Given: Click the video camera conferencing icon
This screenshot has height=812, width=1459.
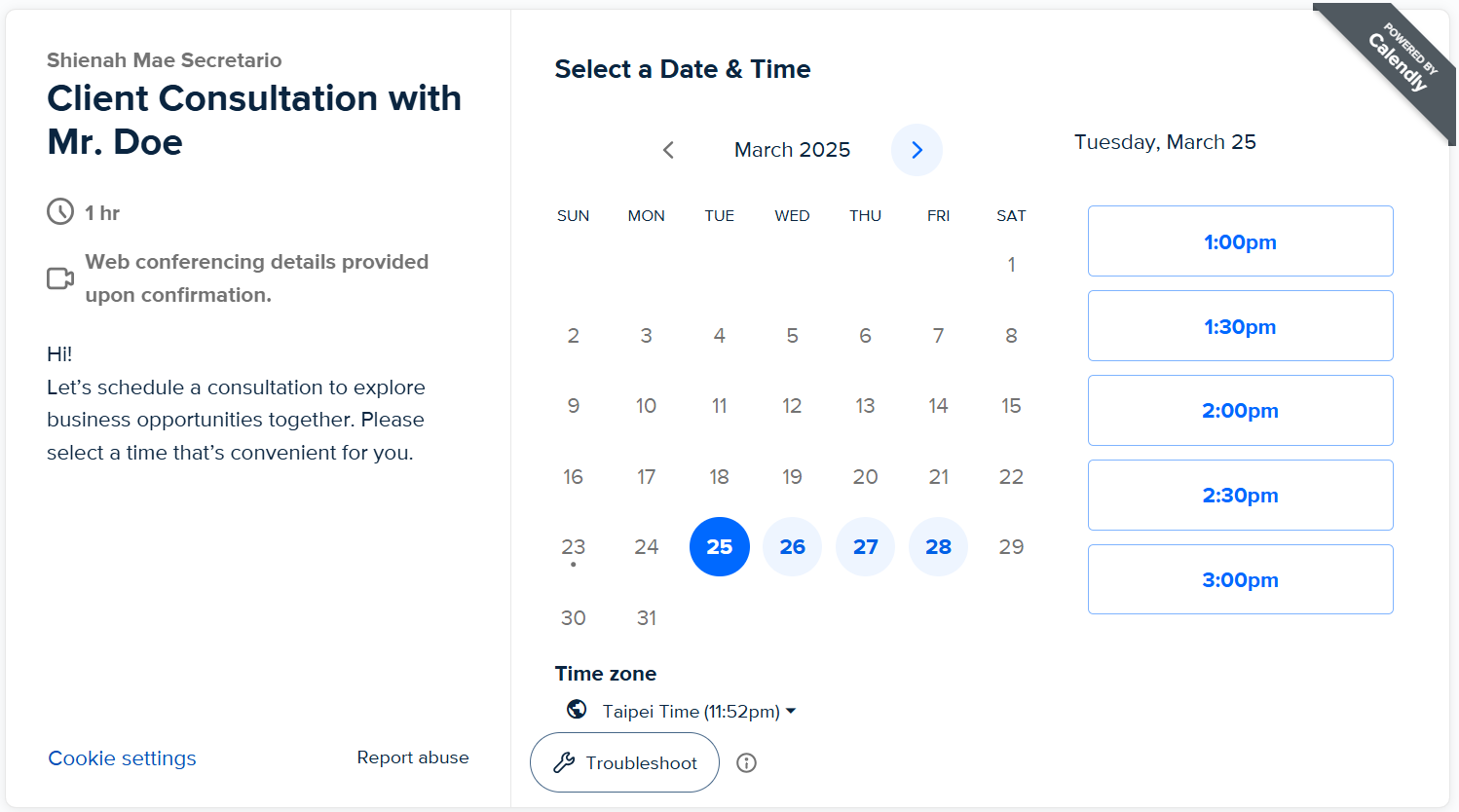Looking at the screenshot, I should point(60,278).
